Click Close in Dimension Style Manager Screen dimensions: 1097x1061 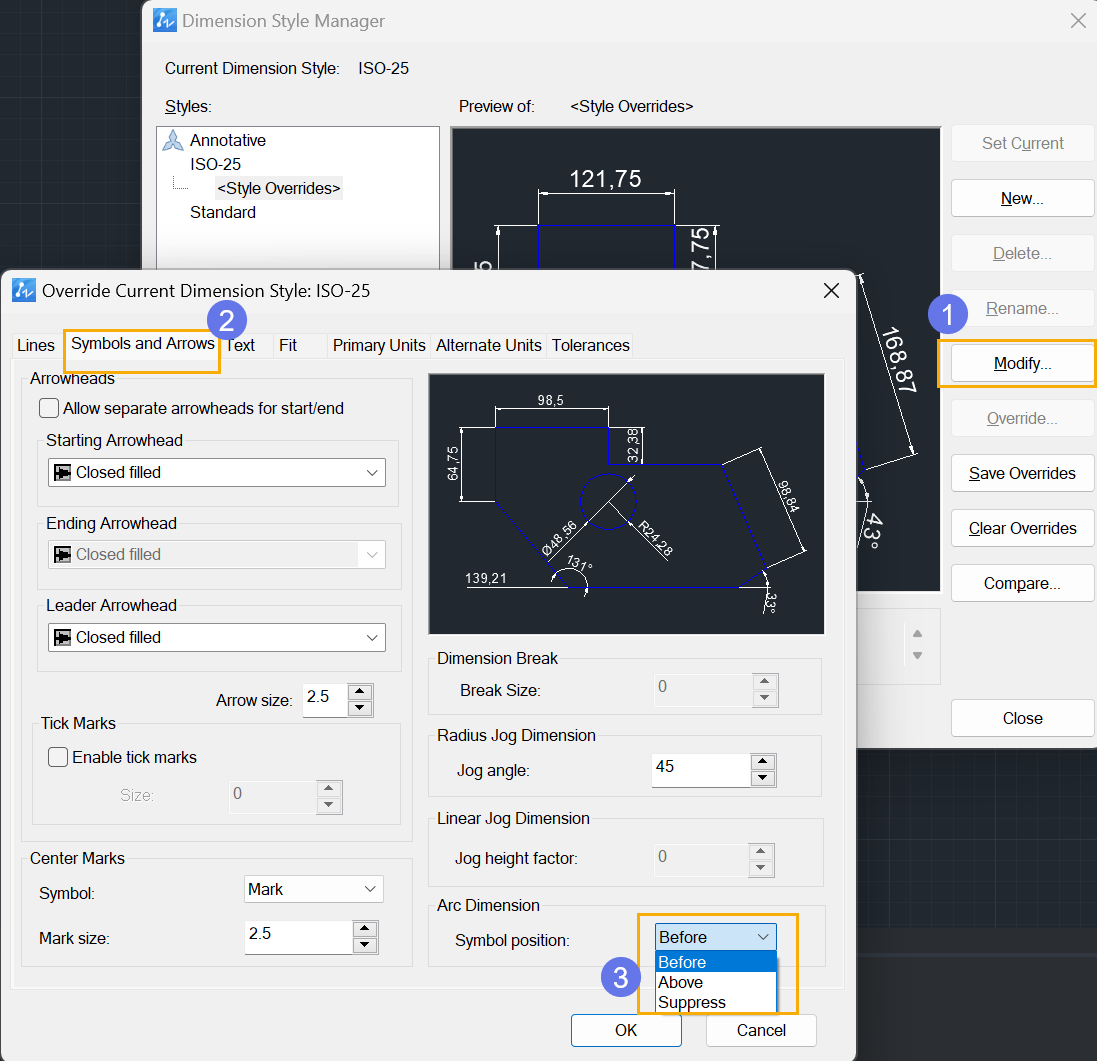point(1022,718)
